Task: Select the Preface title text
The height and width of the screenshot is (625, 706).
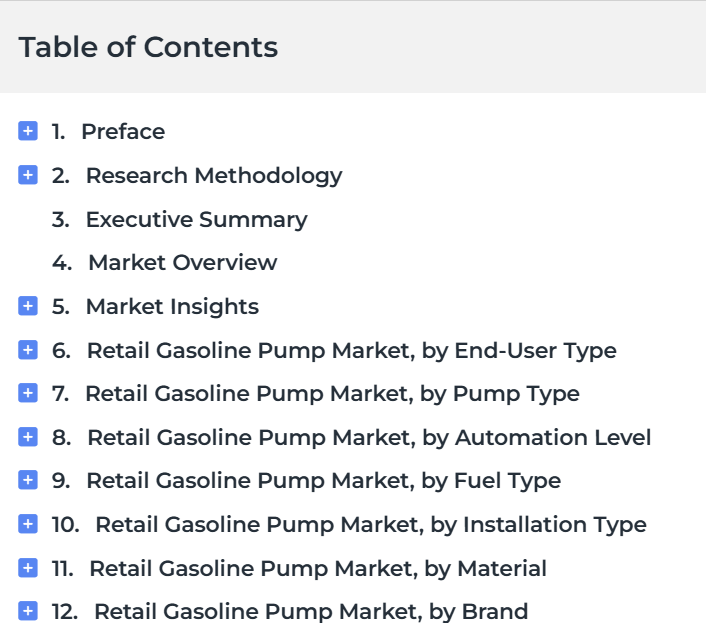Action: pos(123,131)
